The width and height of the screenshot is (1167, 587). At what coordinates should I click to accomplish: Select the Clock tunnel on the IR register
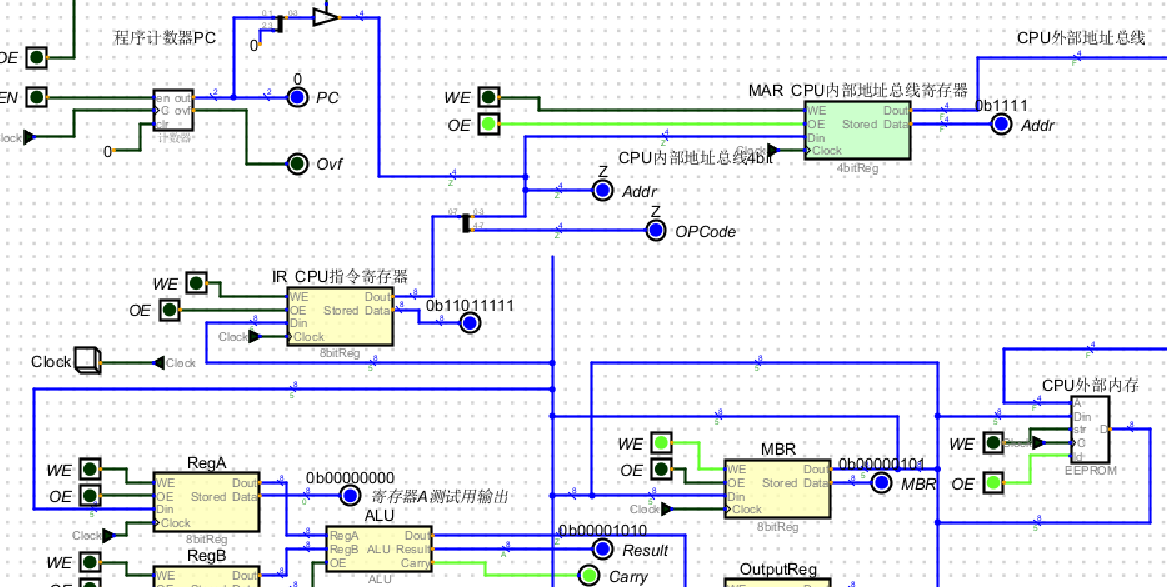239,336
